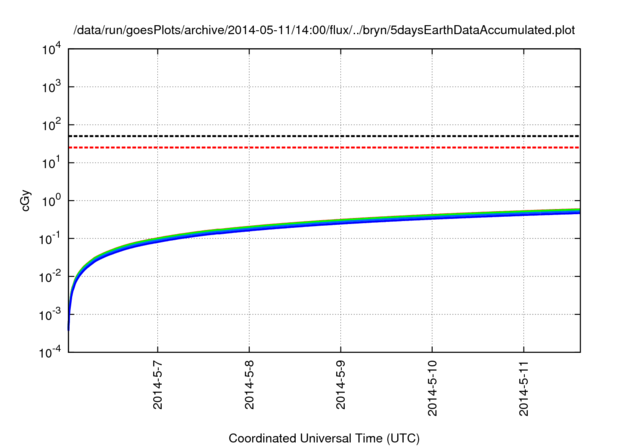This screenshot has height=448, width=640.
Task: Click the 10^1 y-axis tick label
Action: pos(51,163)
